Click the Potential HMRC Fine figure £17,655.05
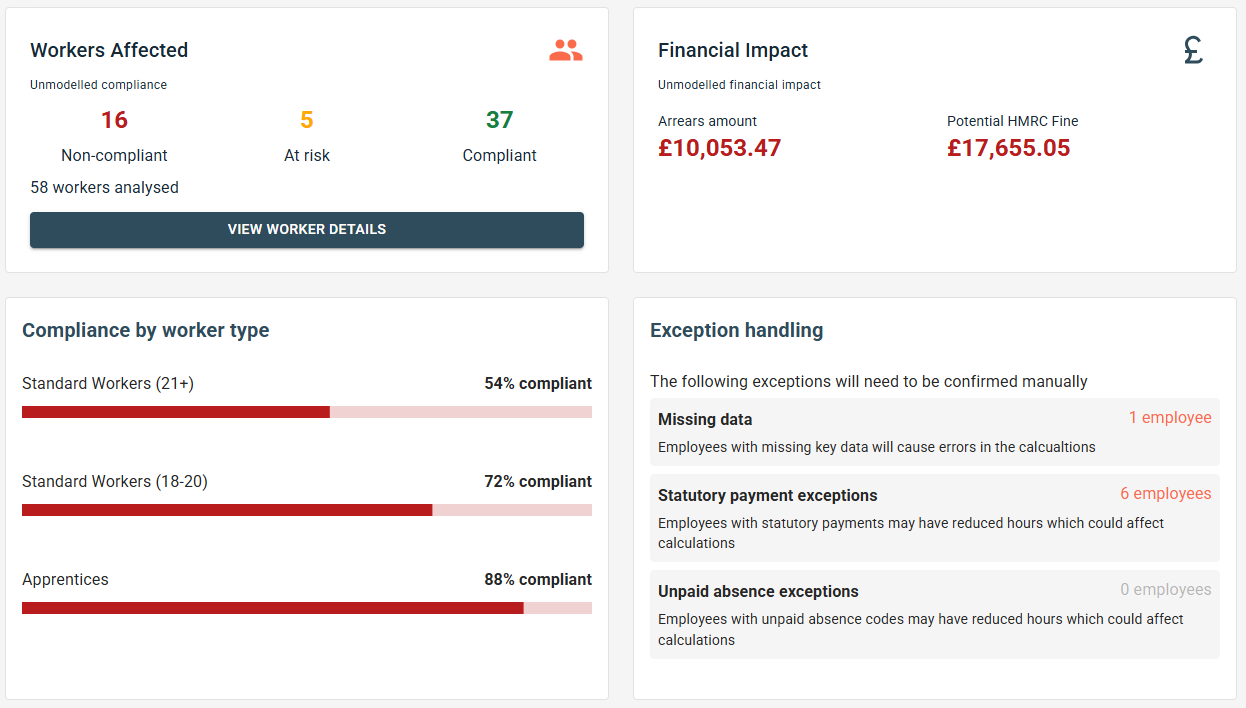1246x708 pixels. point(1008,147)
